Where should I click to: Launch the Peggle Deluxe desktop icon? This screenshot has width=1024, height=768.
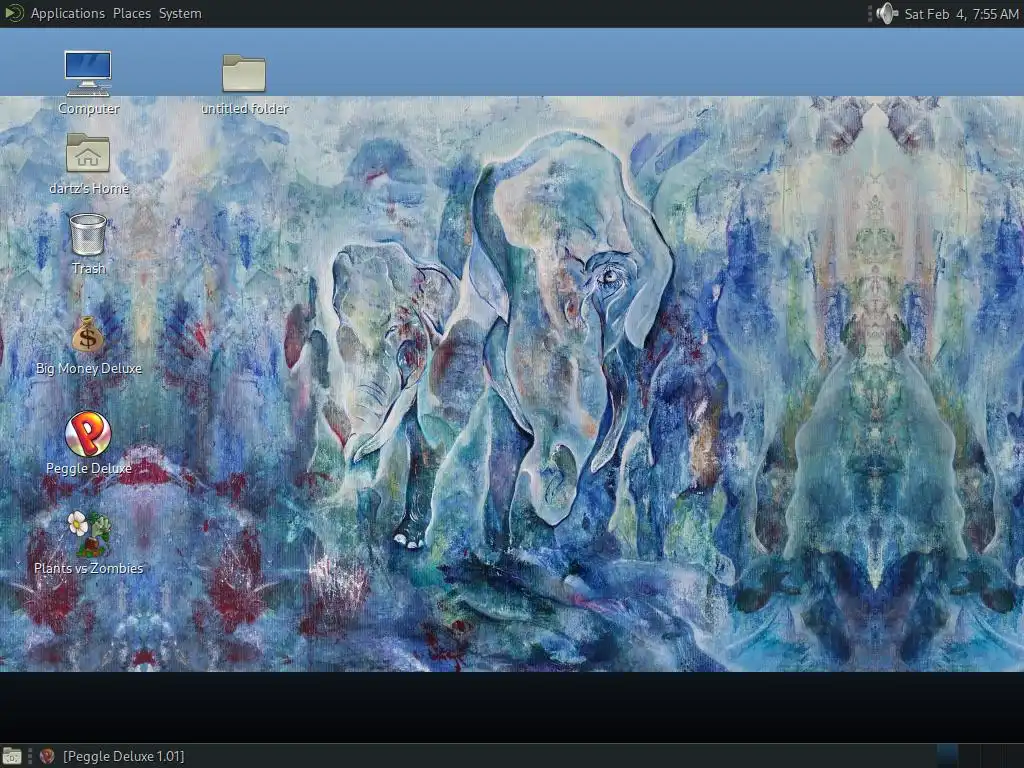click(88, 434)
